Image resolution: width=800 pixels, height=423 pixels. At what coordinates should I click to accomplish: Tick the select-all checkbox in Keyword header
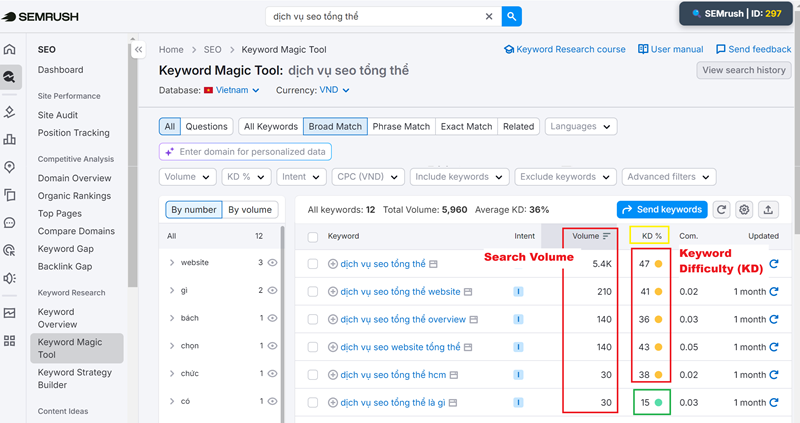pyautogui.click(x=313, y=237)
